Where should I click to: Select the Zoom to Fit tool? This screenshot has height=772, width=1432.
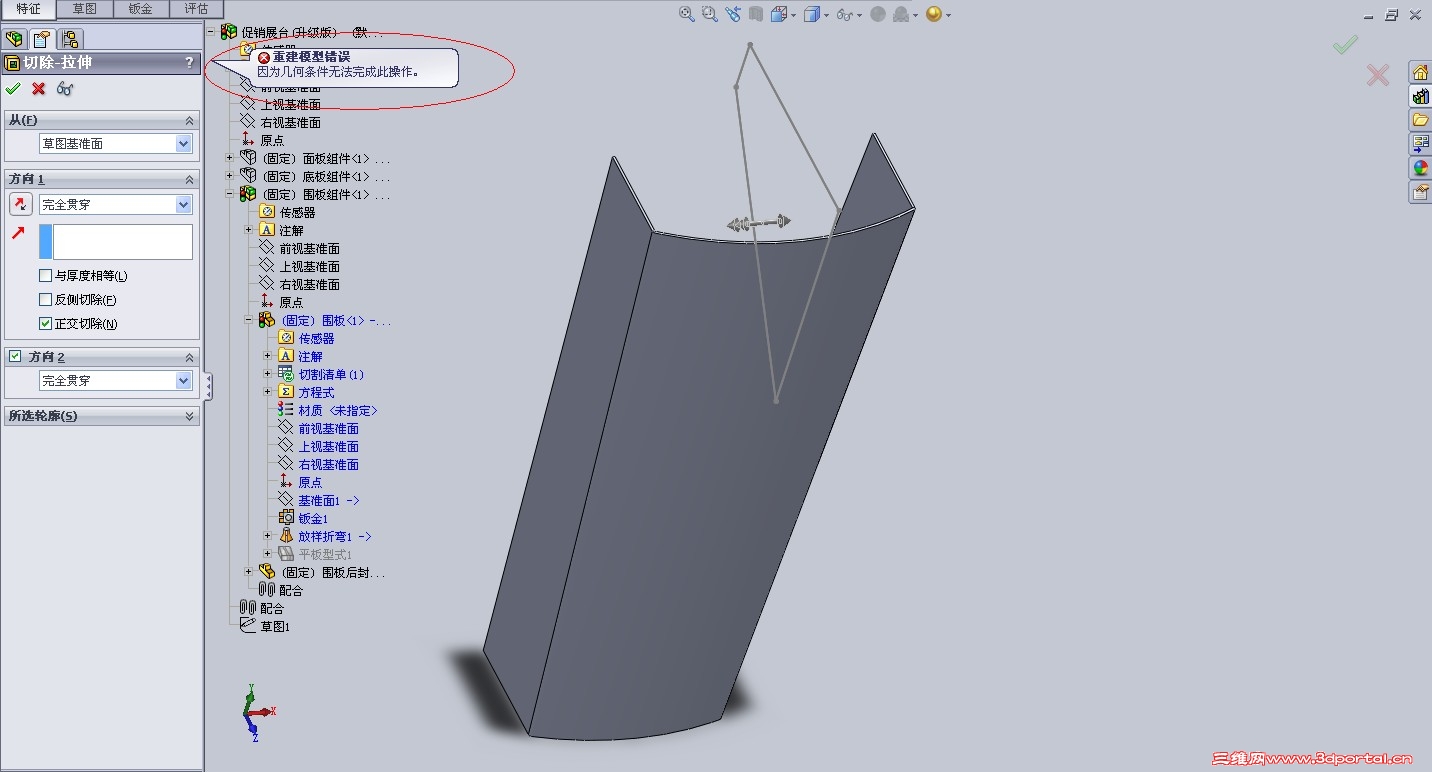click(686, 13)
